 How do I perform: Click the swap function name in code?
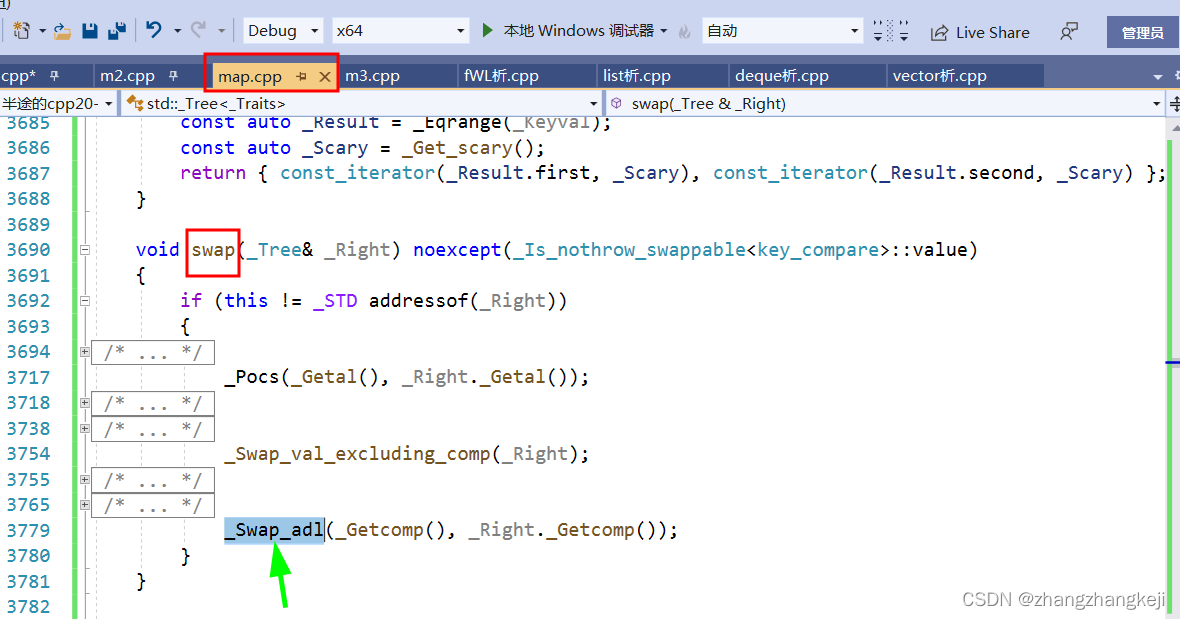click(214, 250)
